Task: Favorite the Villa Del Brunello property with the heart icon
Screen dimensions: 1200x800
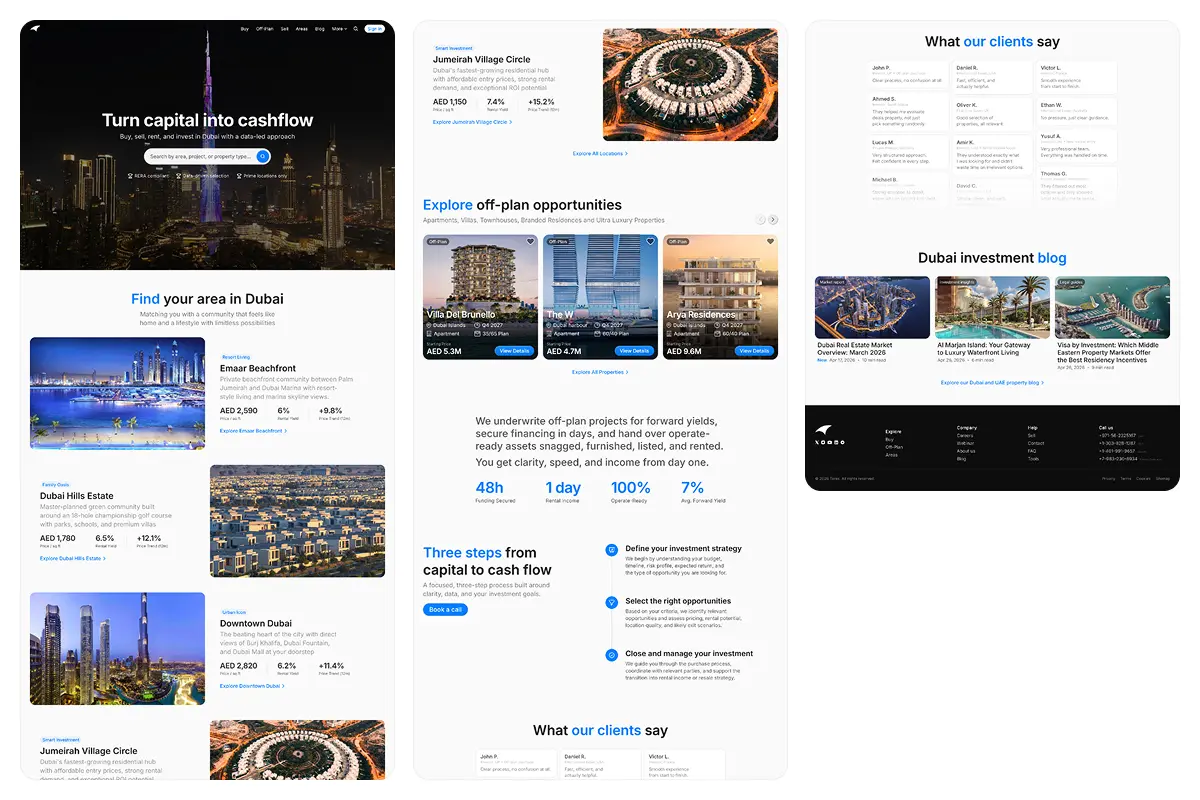Action: click(530, 241)
